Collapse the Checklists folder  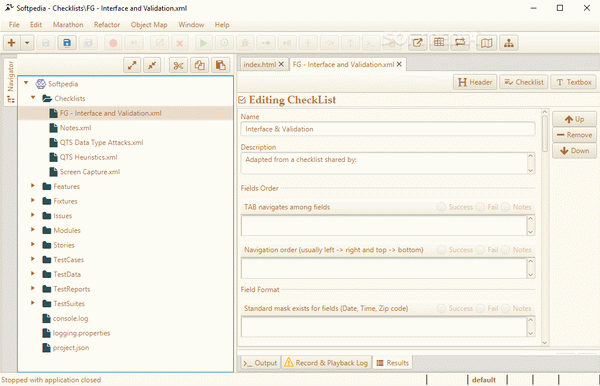click(x=33, y=98)
